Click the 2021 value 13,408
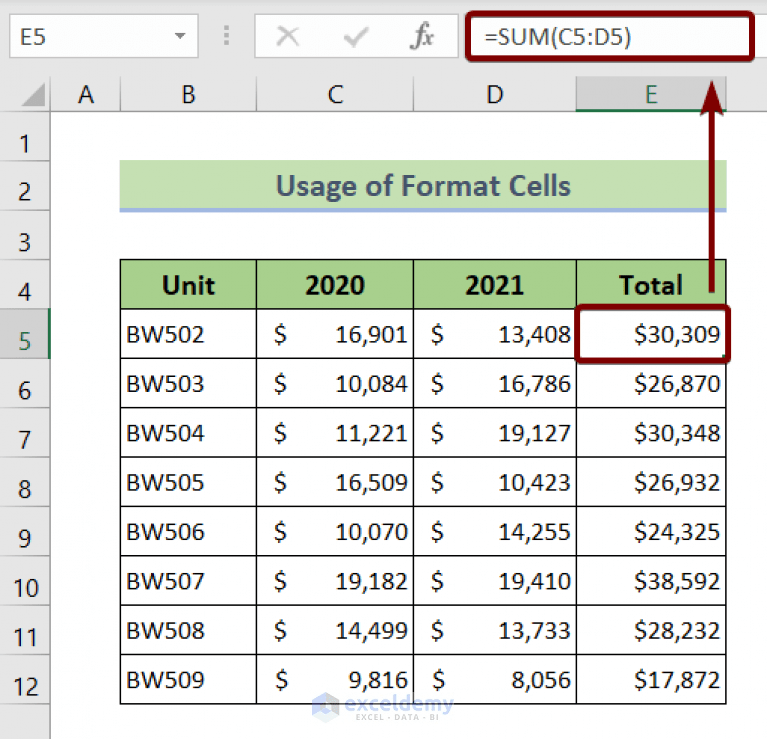 click(x=495, y=335)
